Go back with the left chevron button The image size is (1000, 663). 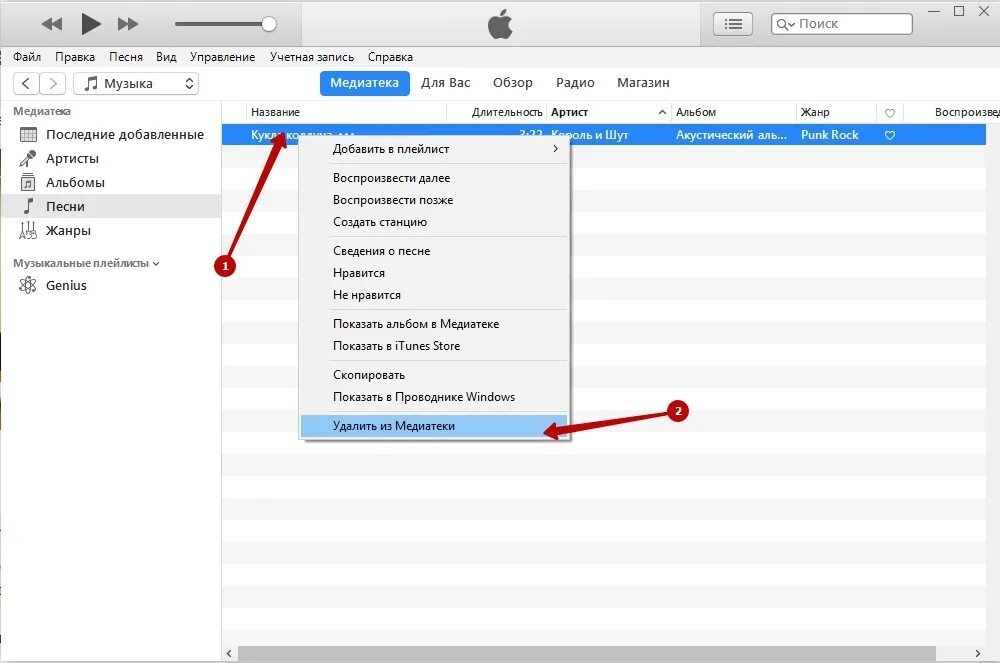point(26,84)
